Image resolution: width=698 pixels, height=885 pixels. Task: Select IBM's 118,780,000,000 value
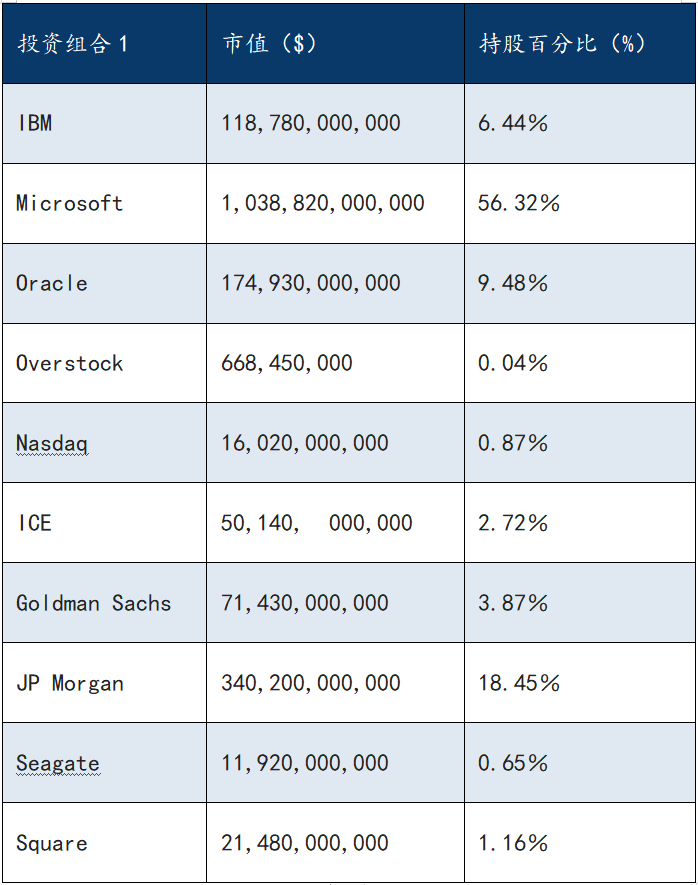[311, 124]
